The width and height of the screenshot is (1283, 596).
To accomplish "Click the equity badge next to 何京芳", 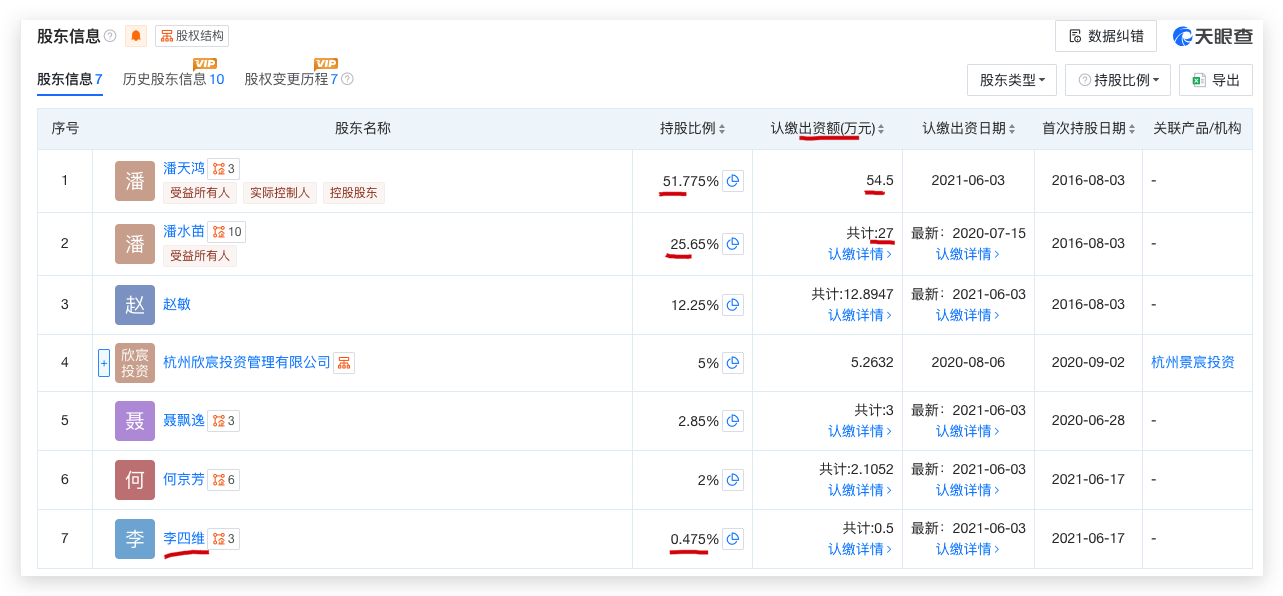I will click(x=224, y=480).
